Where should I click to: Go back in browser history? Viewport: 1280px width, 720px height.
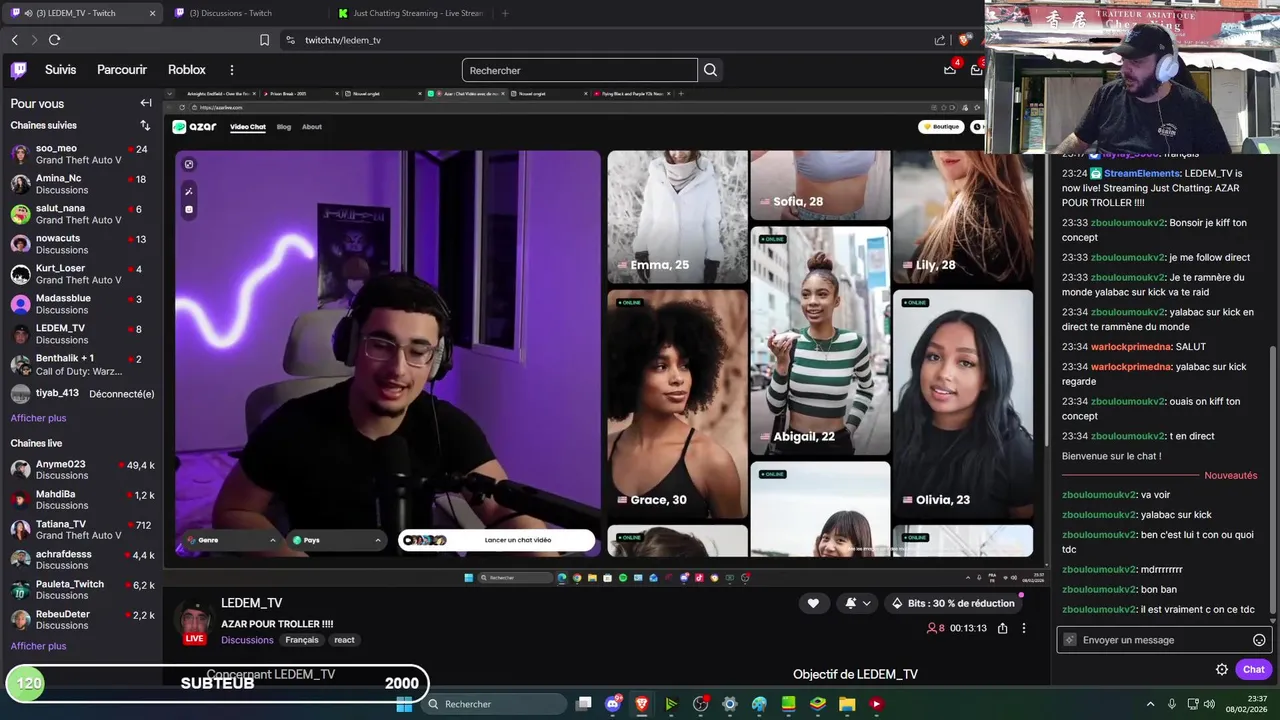pos(14,40)
